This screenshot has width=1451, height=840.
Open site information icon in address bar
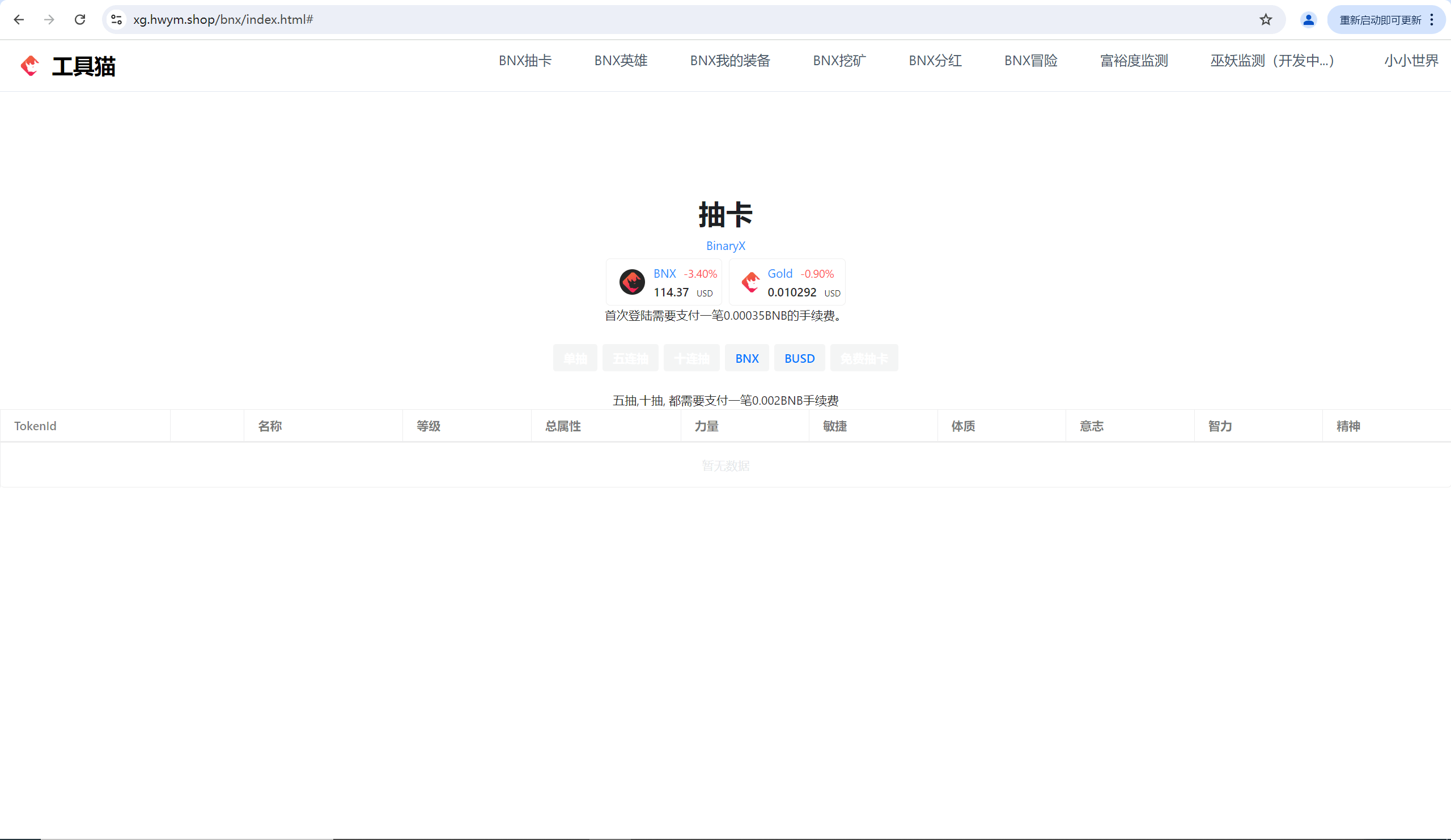point(116,20)
